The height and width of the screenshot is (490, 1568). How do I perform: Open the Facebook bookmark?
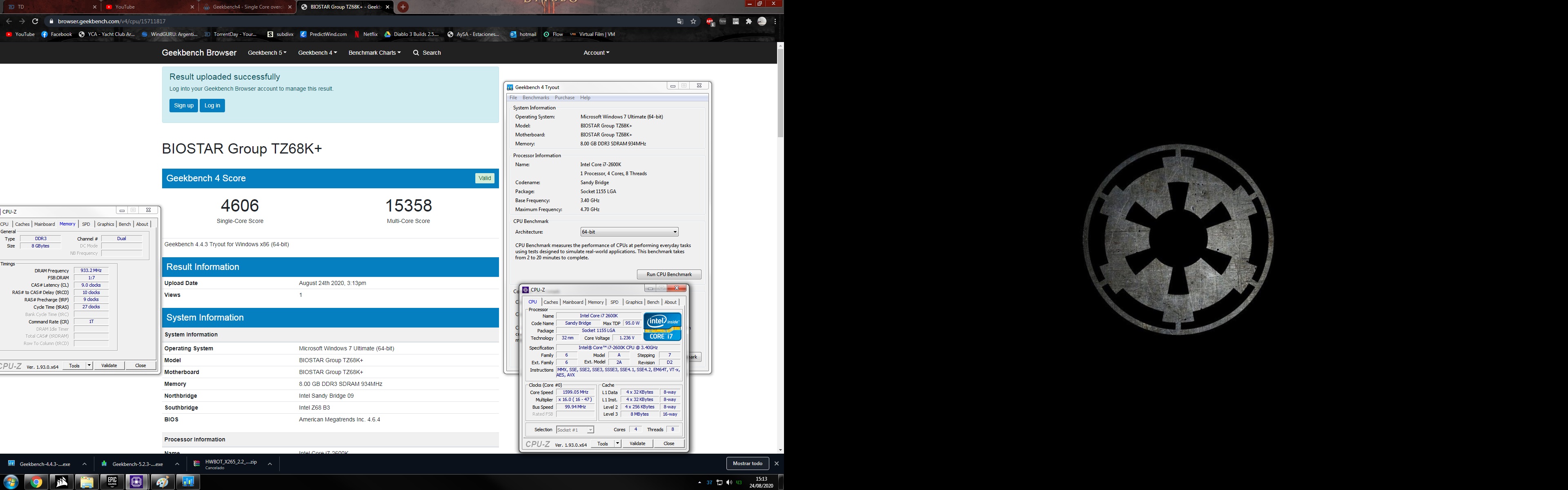pos(57,34)
